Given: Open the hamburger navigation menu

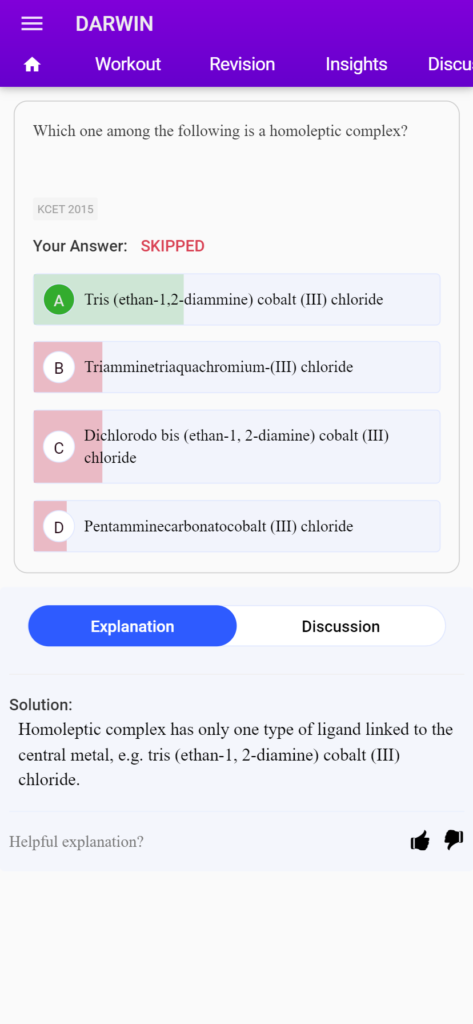Looking at the screenshot, I should [x=32, y=24].
